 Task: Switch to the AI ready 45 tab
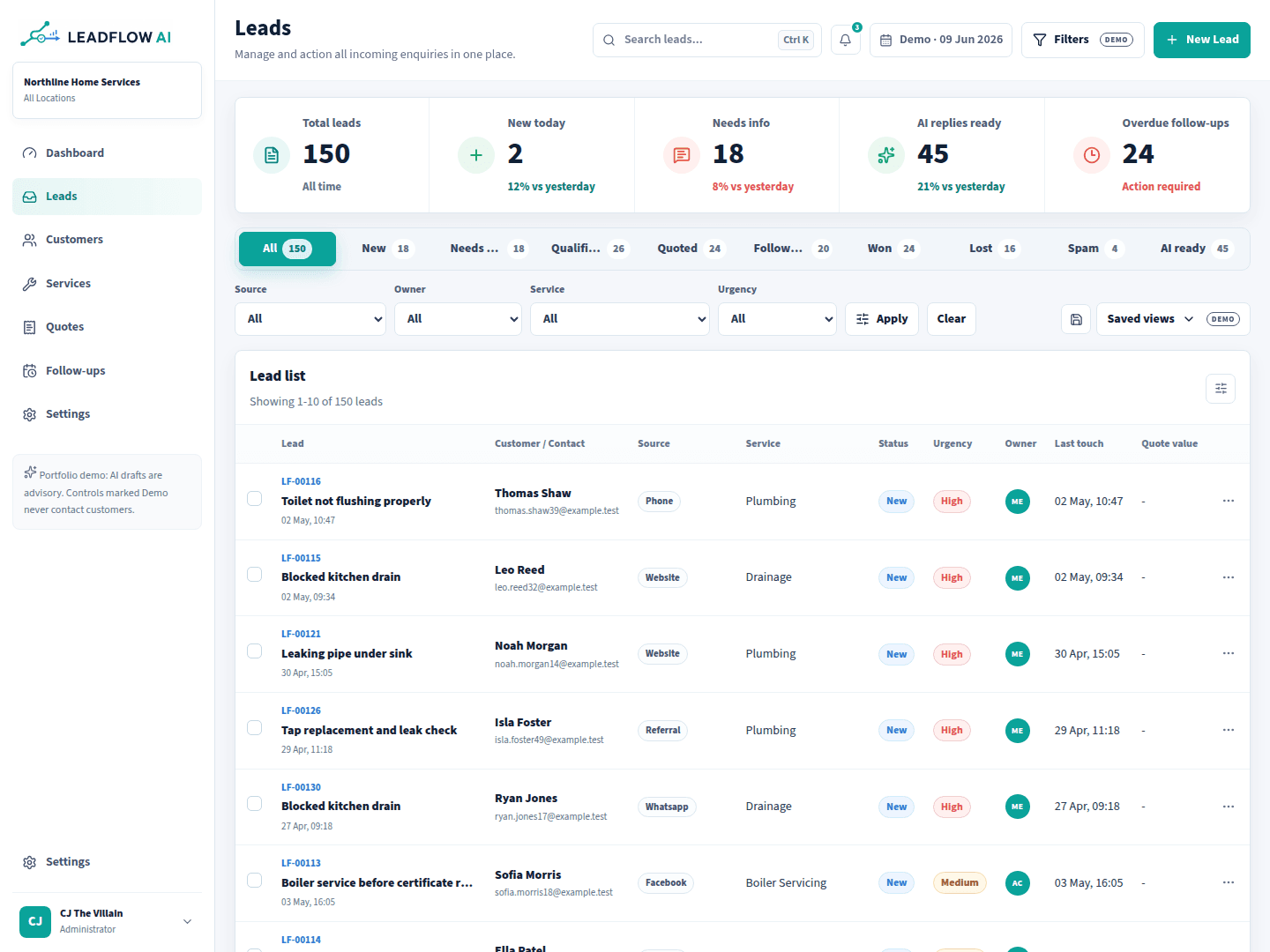(x=1195, y=249)
